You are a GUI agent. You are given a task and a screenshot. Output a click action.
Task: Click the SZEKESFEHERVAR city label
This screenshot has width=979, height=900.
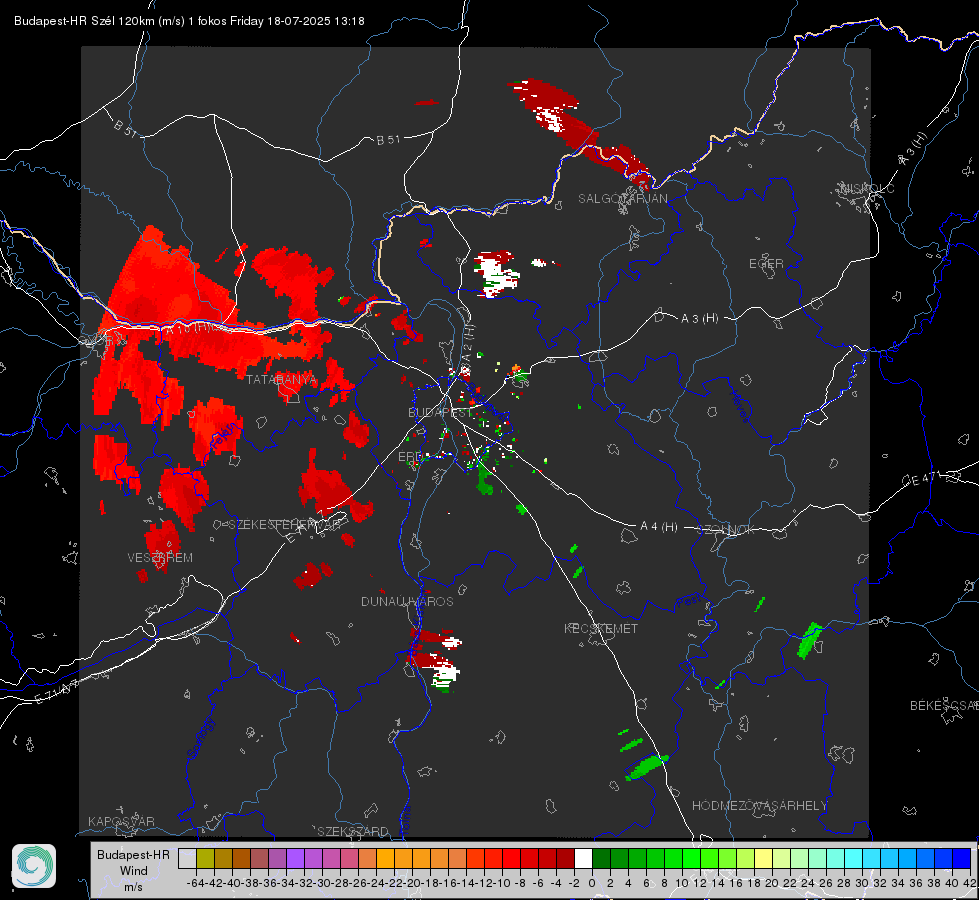click(x=287, y=525)
